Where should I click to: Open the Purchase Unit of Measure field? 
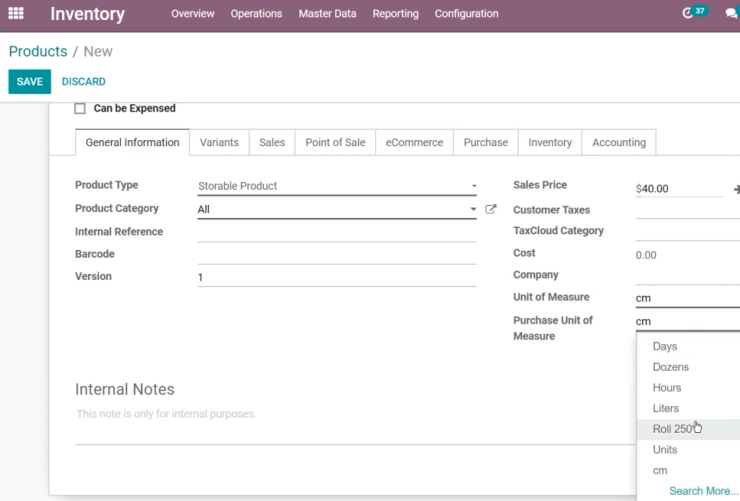pos(688,321)
